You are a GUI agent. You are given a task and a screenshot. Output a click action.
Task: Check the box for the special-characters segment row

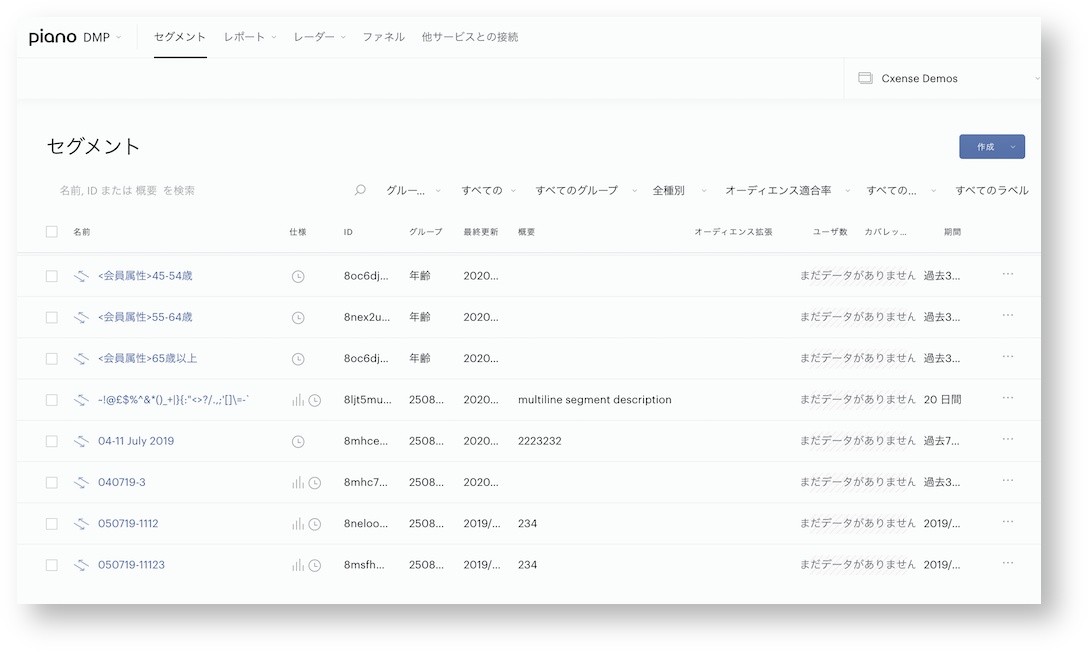pos(51,400)
